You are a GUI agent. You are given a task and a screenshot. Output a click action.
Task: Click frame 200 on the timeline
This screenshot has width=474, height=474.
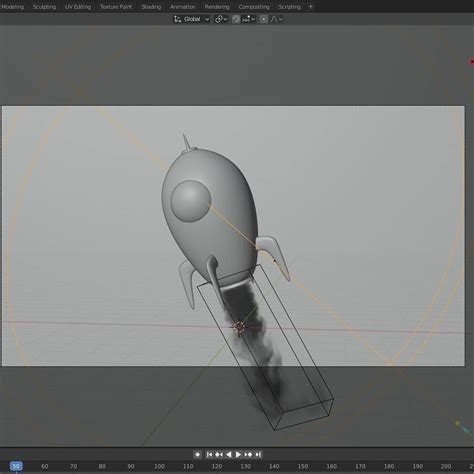tap(446, 466)
